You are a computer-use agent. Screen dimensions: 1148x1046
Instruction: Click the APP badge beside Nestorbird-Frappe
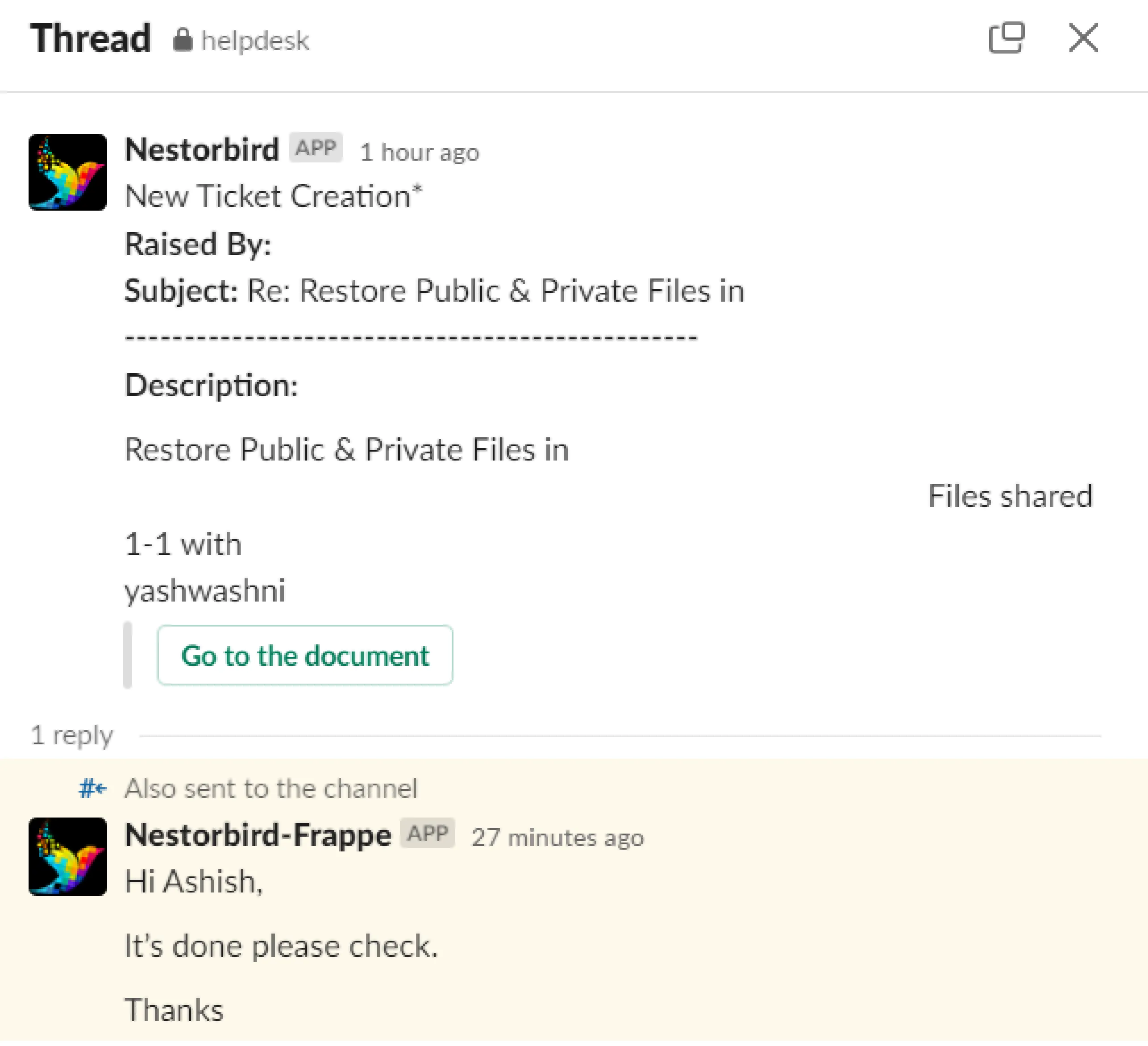[x=427, y=833]
